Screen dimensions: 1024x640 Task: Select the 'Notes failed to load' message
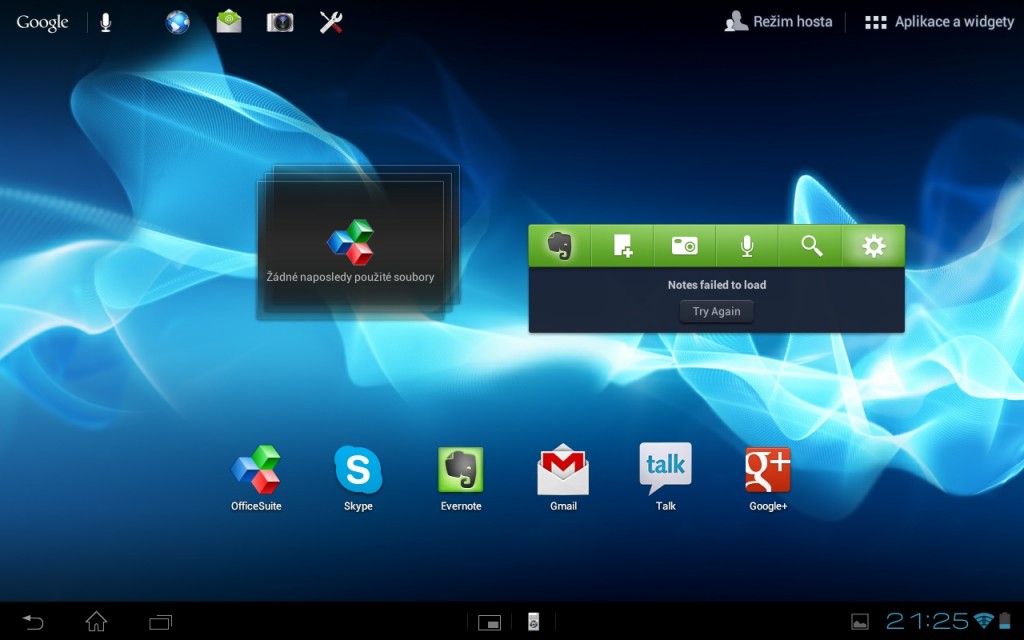[716, 285]
